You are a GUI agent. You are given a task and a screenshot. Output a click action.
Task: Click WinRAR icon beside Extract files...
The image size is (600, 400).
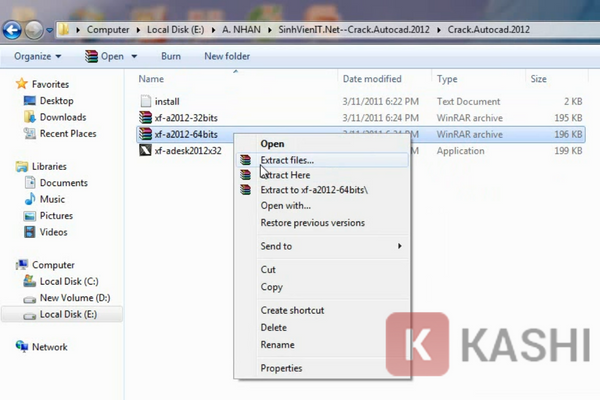point(245,160)
